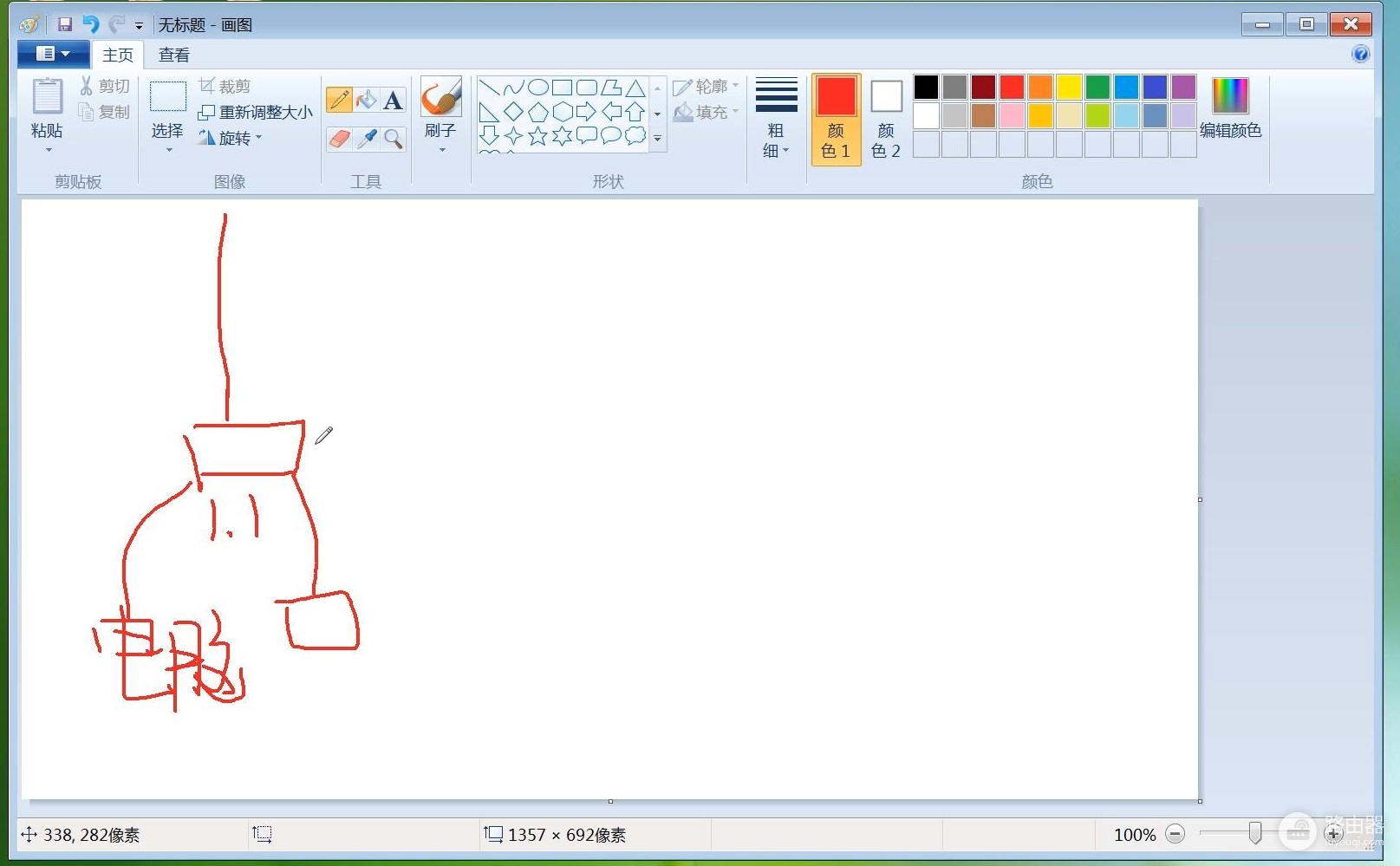Pick the yellow color swatch
Screen dimensions: 1400x866
coord(1069,87)
